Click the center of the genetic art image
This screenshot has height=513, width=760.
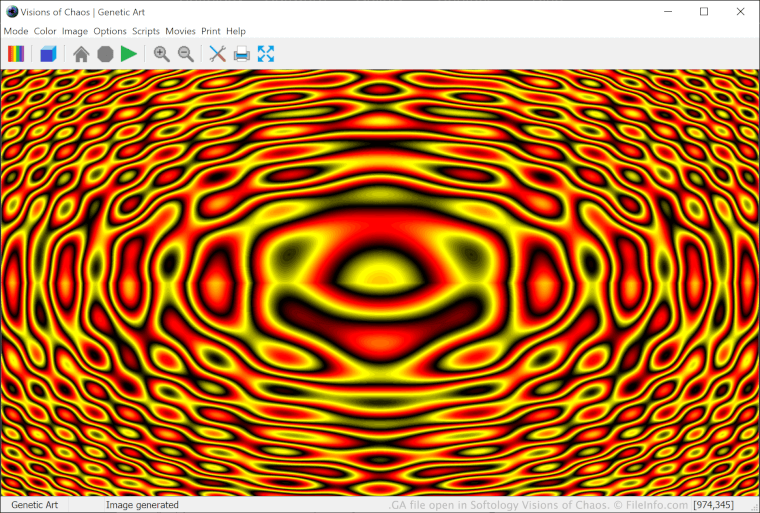[x=380, y=283]
